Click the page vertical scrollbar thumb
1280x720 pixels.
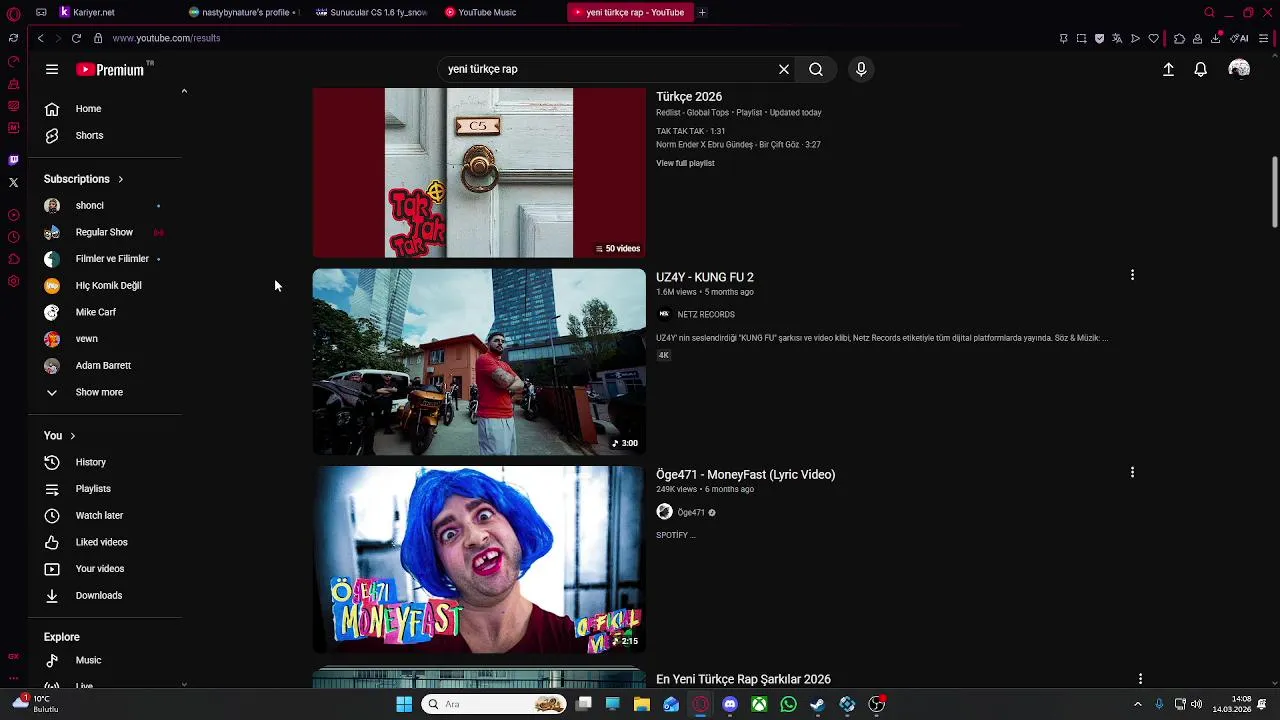click(1274, 192)
